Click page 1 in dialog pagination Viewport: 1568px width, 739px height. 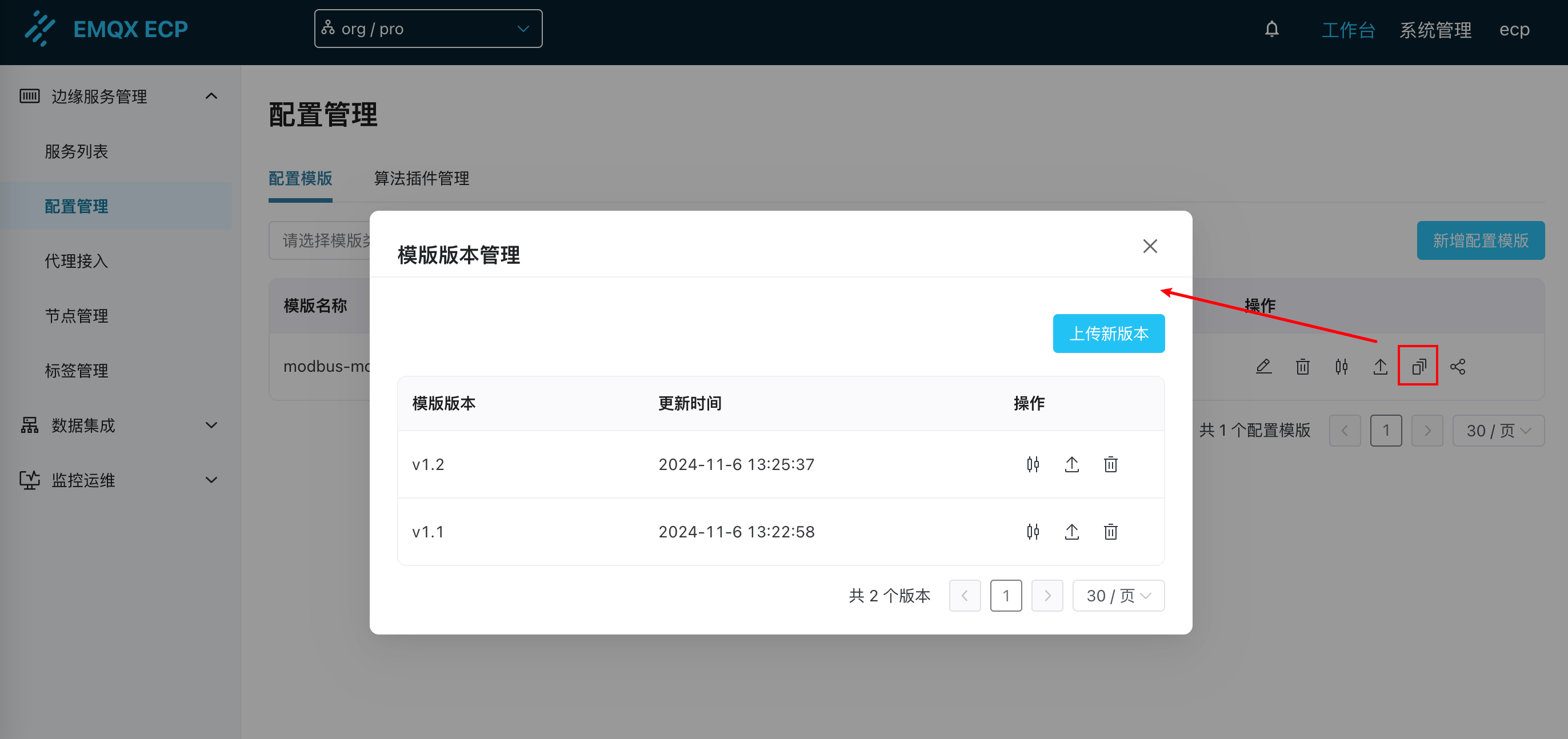pos(1006,596)
